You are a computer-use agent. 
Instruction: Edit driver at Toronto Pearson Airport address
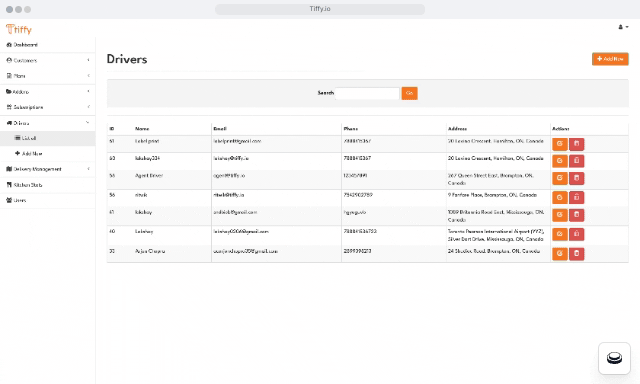560,234
